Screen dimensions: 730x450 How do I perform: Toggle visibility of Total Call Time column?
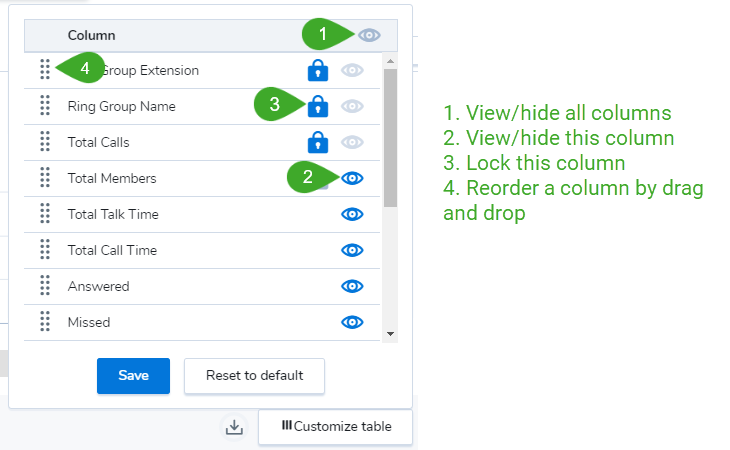click(352, 250)
